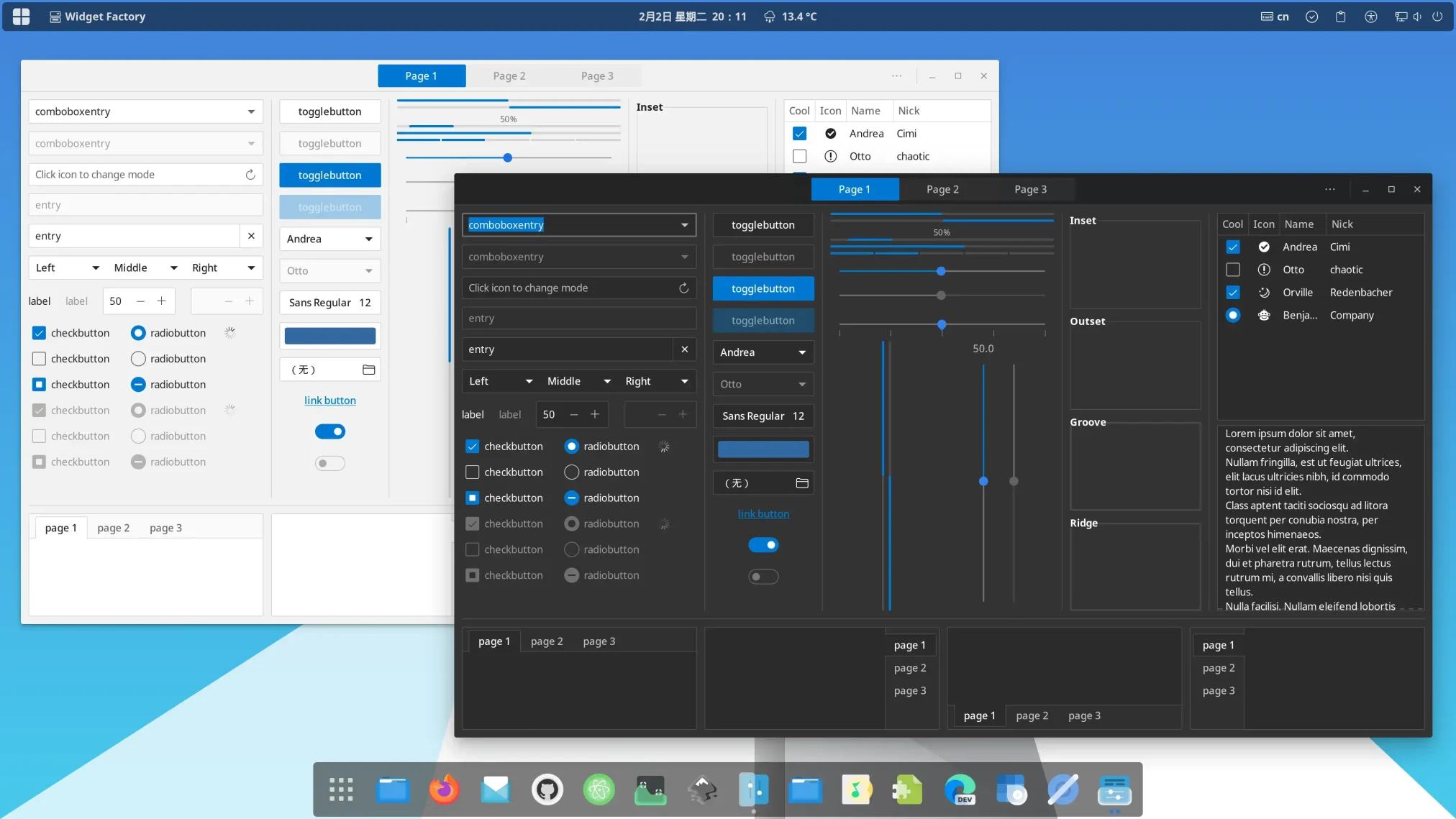Switch to Page 2 tab in dark window
This screenshot has width=1456, height=819.
pos(942,189)
